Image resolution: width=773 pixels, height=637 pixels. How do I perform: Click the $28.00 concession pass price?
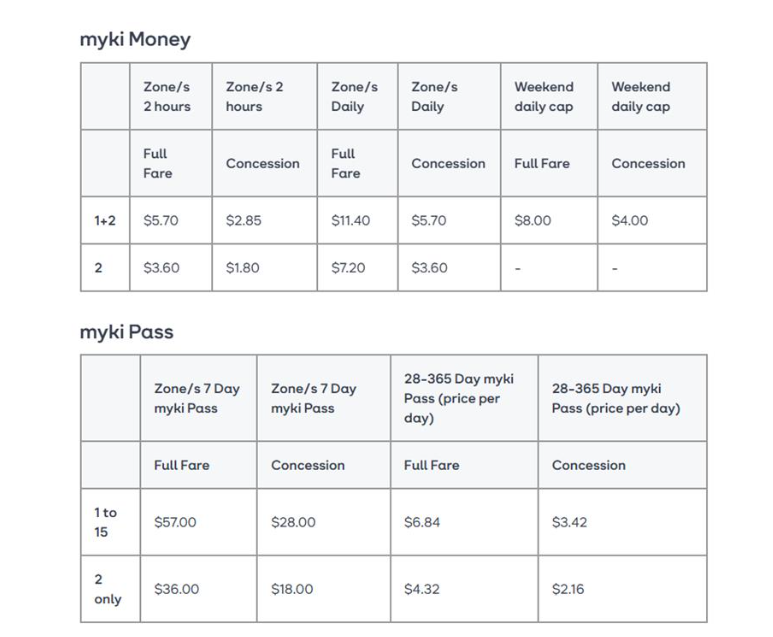click(293, 522)
